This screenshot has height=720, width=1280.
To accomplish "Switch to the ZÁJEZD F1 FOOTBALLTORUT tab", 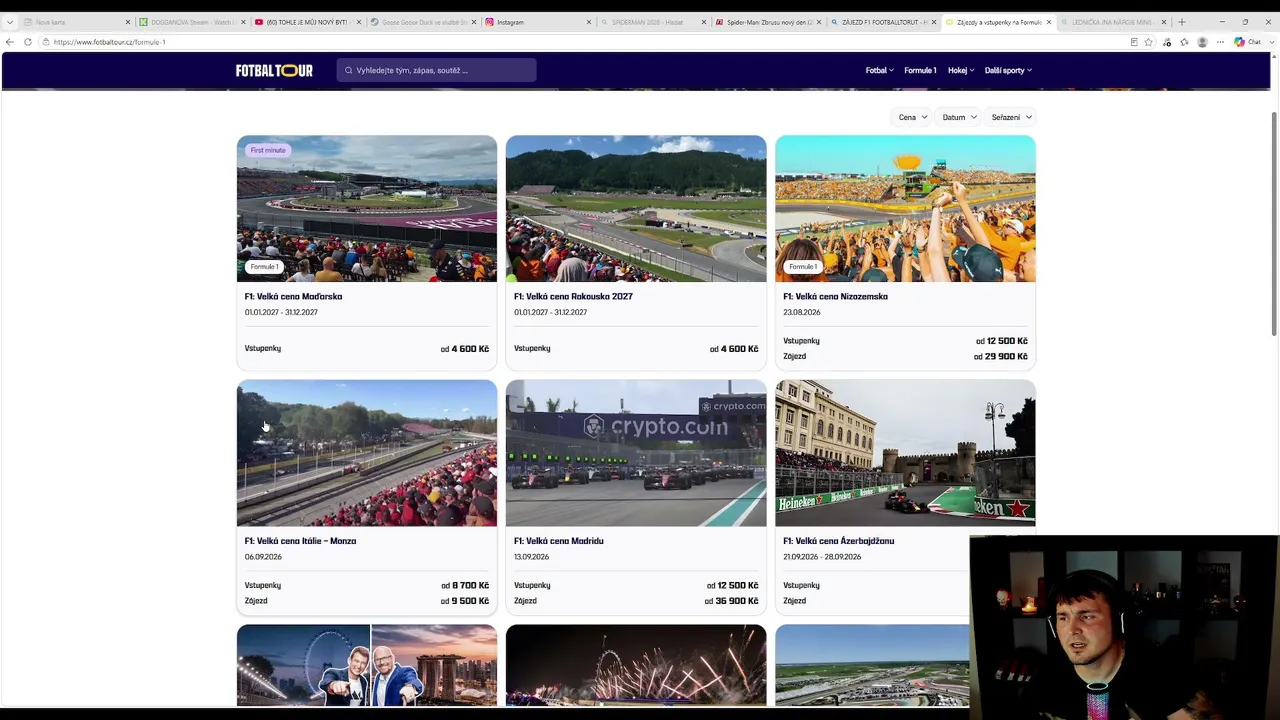I will [x=883, y=22].
